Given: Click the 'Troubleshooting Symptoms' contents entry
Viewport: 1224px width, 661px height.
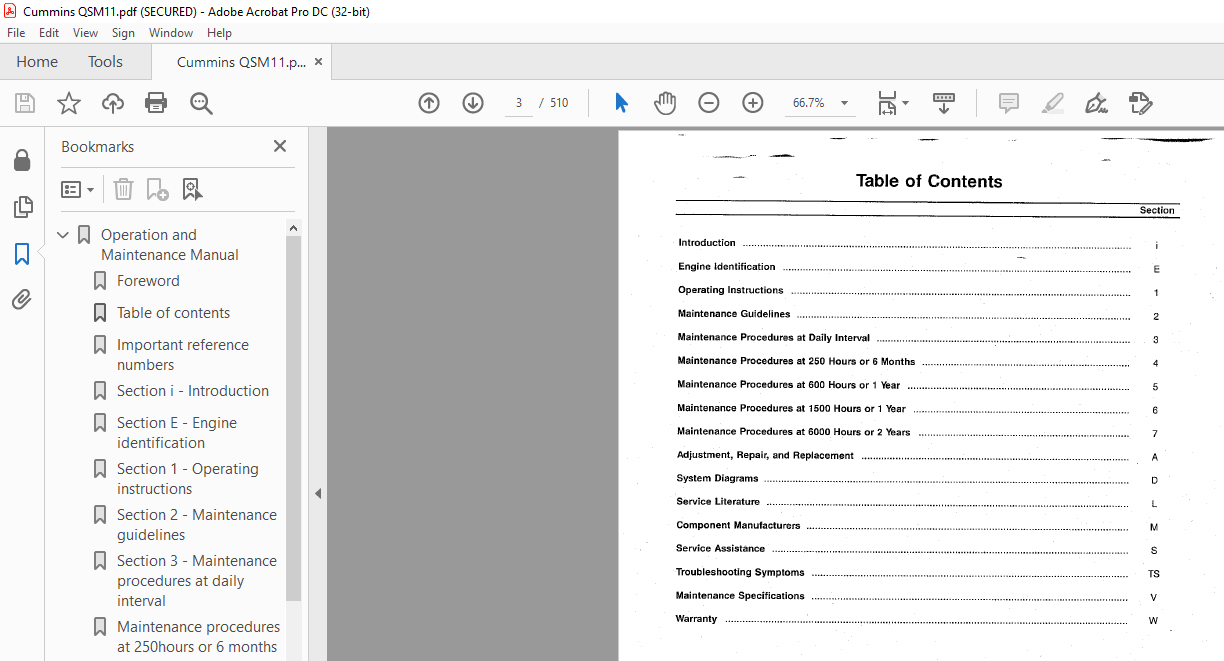Looking at the screenshot, I should (x=739, y=573).
